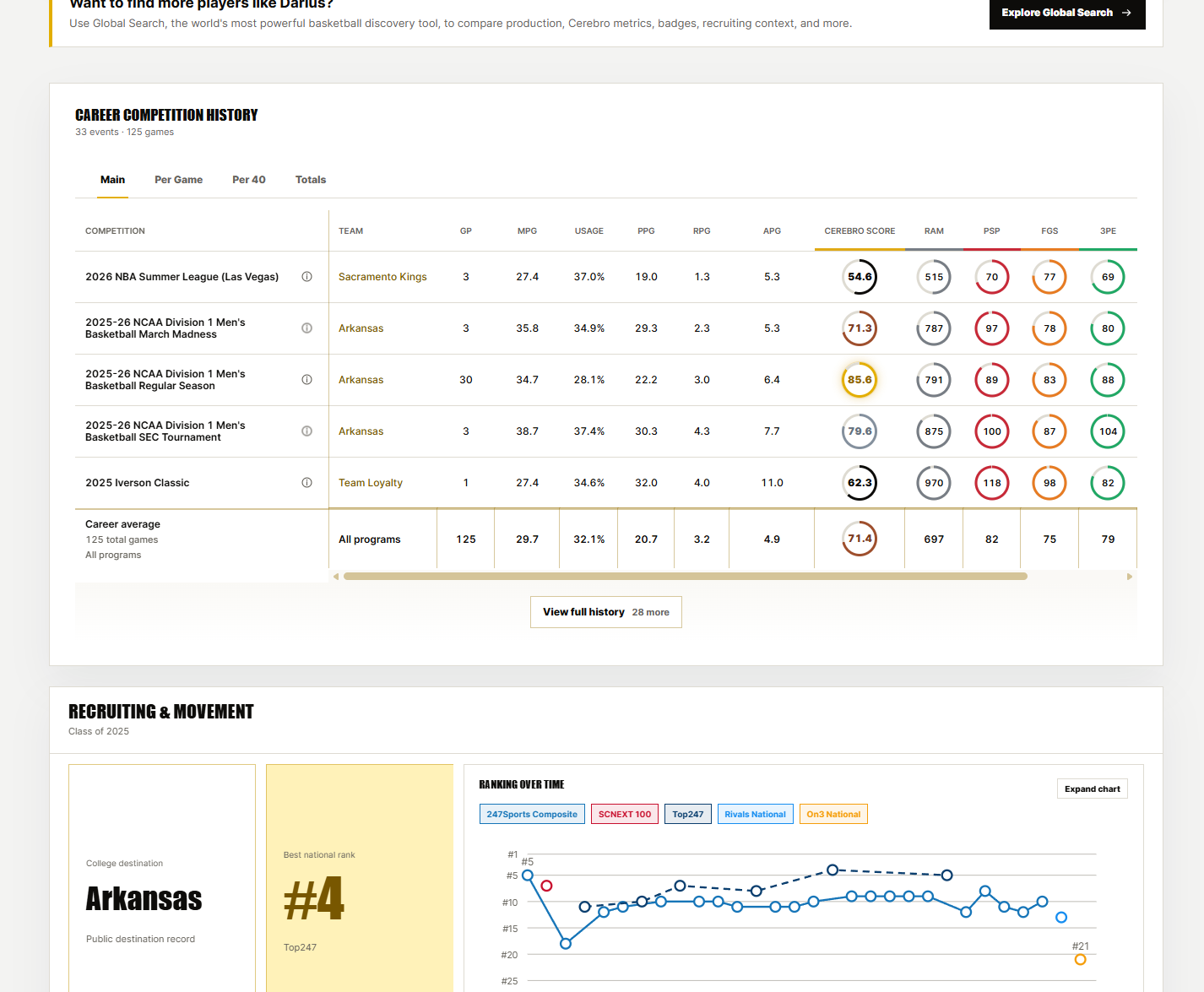Click info icon beside 2025 Iverson Classic

coord(307,483)
